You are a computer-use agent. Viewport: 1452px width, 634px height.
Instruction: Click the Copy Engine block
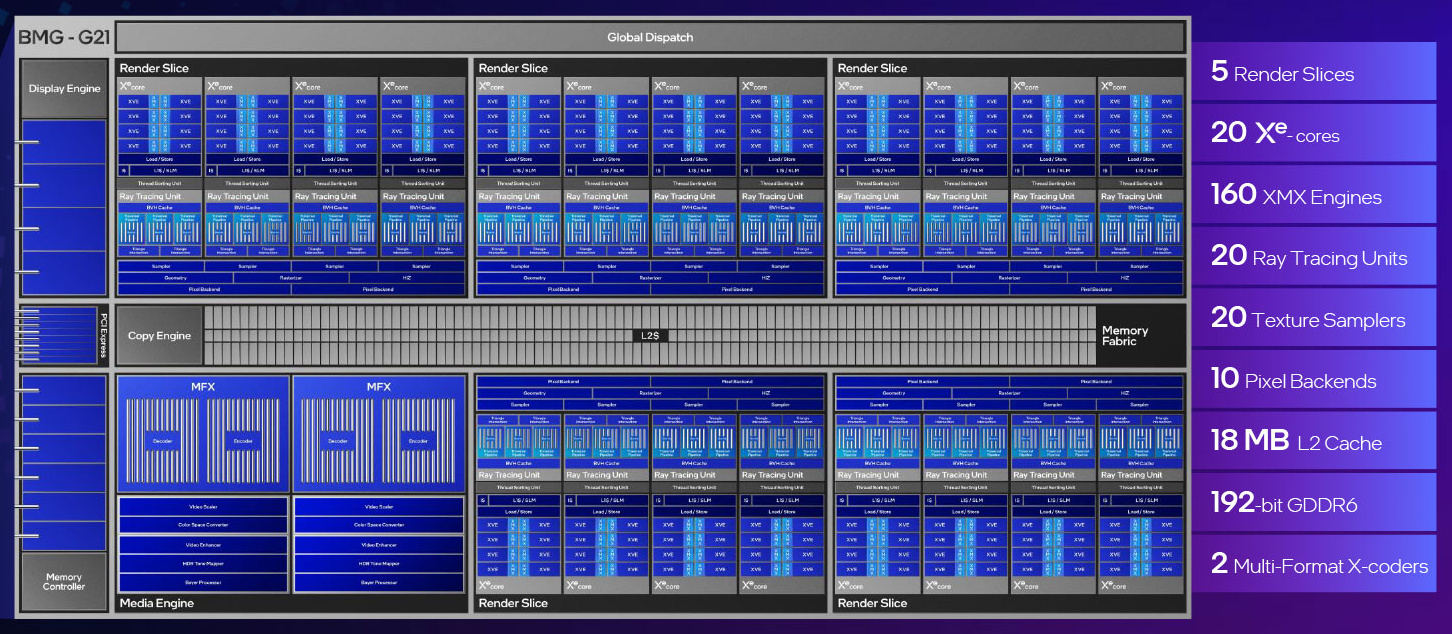(159, 336)
